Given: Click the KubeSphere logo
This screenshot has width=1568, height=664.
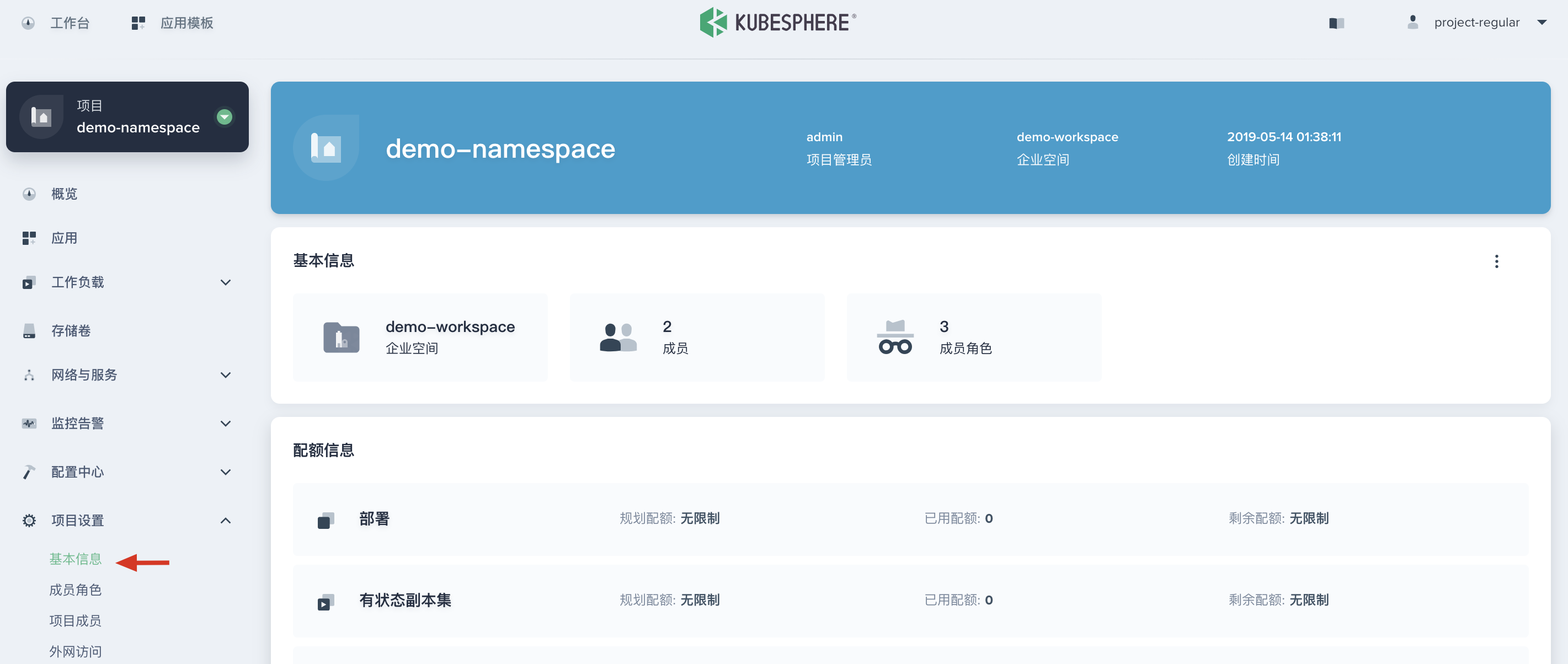Looking at the screenshot, I should pos(777,23).
